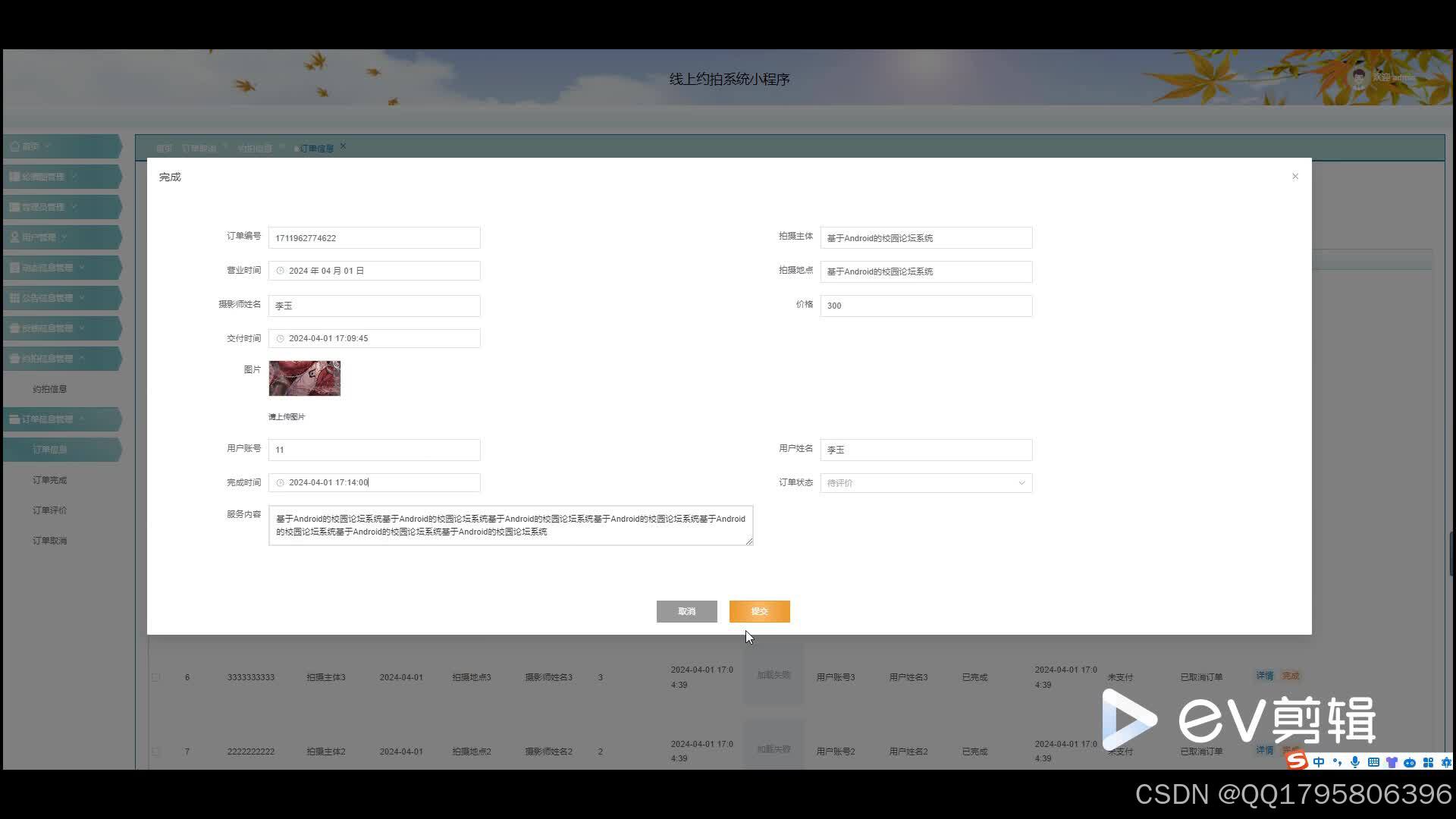Open 订单完成 in the sidebar
Image resolution: width=1456 pixels, height=819 pixels.
(x=49, y=480)
